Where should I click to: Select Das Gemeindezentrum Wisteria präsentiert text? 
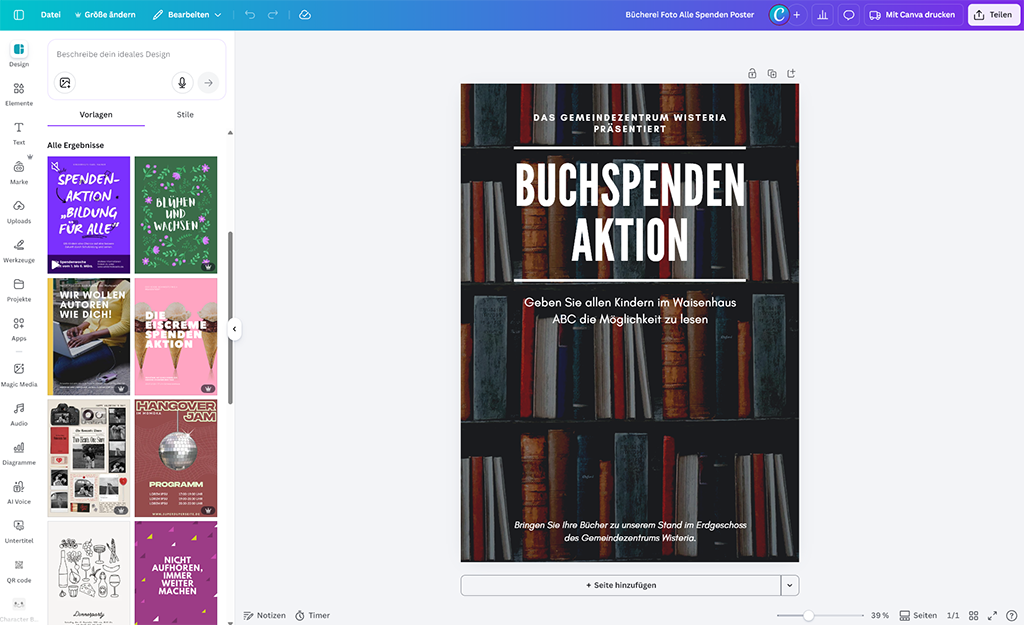pos(630,123)
